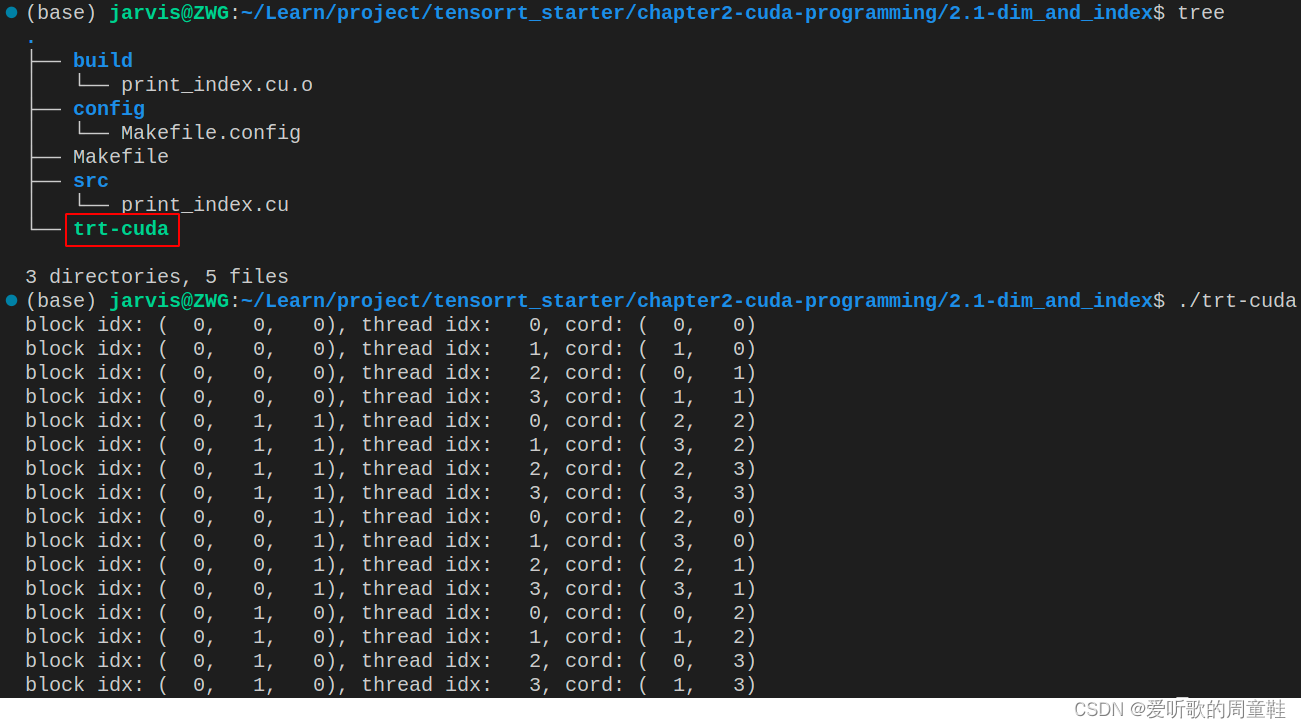1301x728 pixels.
Task: Select 'print_index.cu' source file name
Action: pos(205,205)
